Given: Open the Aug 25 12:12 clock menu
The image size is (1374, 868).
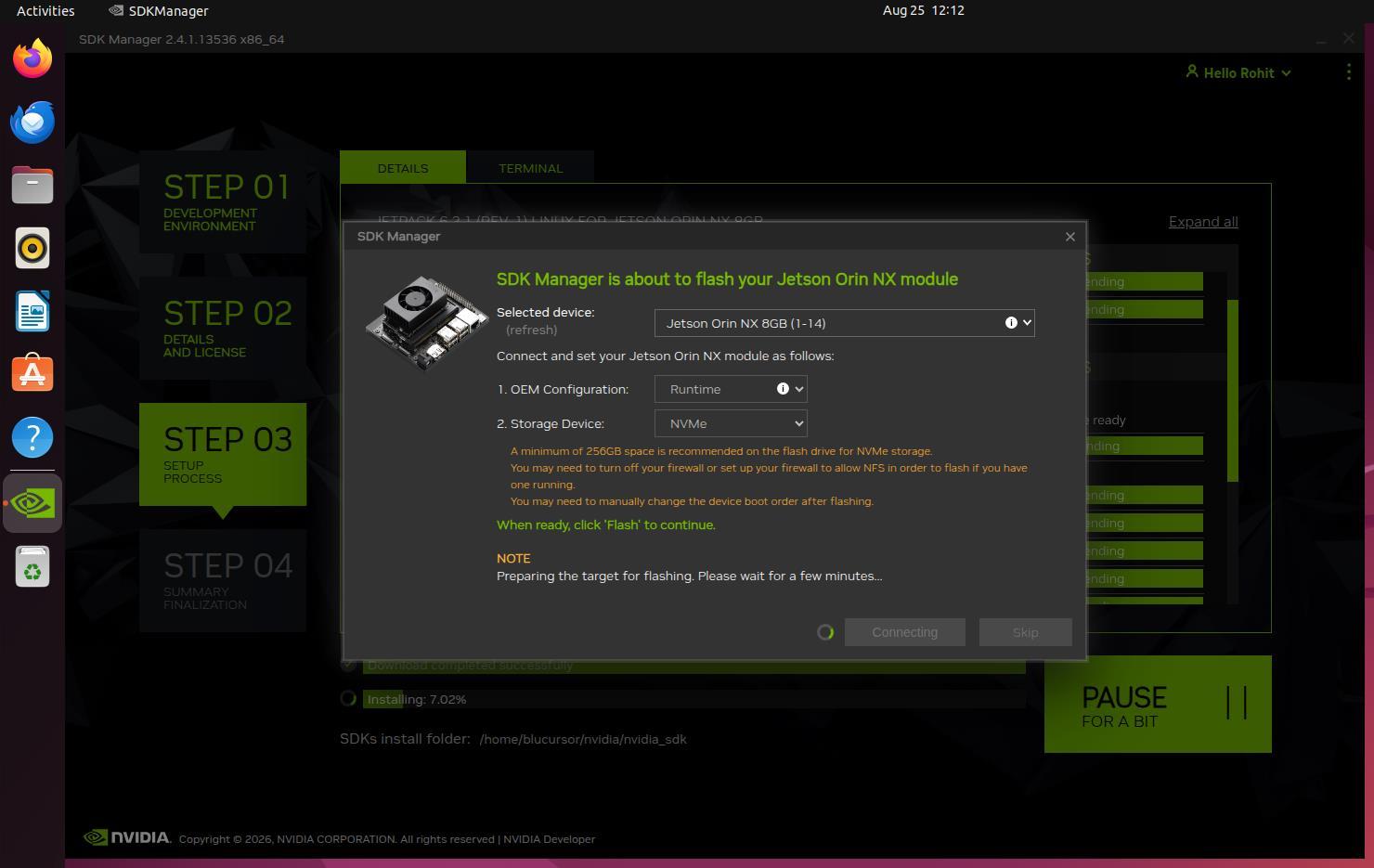Looking at the screenshot, I should click(x=924, y=10).
